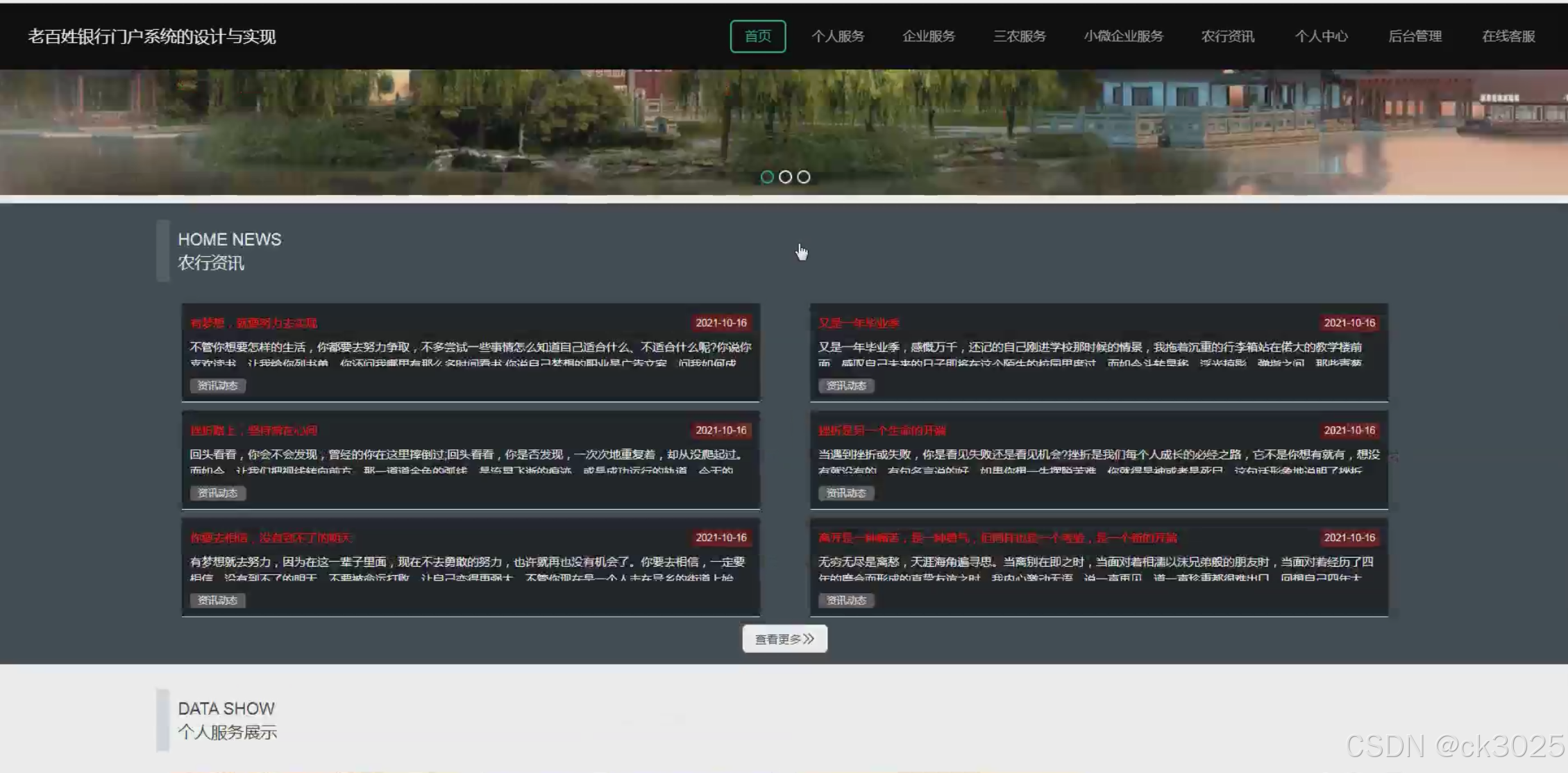Open the news titled 挫折是另一个生命的开端

coord(882,431)
